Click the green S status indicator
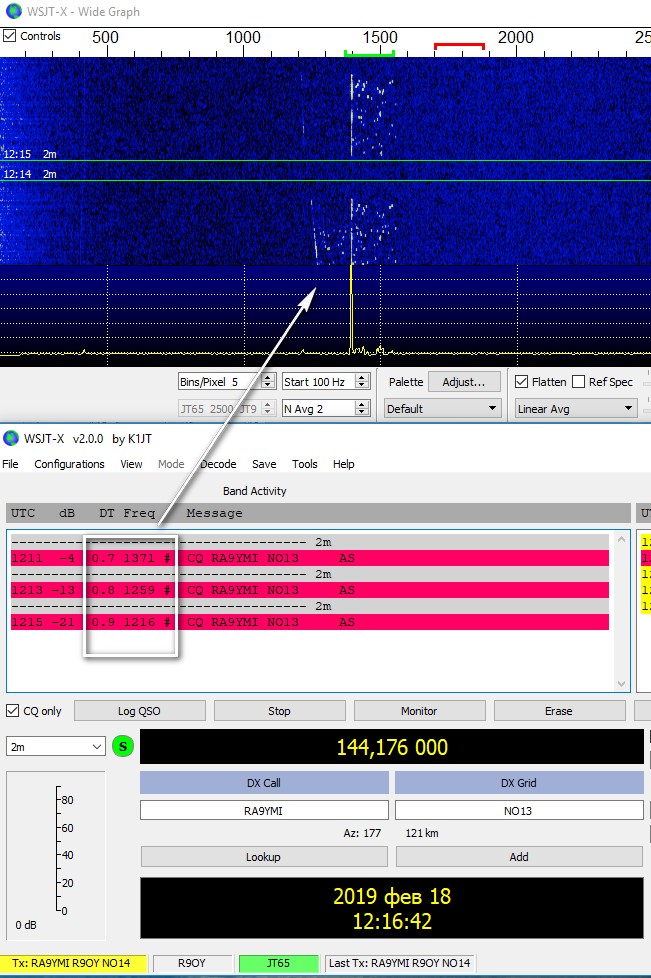The width and height of the screenshot is (651, 978). 123,746
